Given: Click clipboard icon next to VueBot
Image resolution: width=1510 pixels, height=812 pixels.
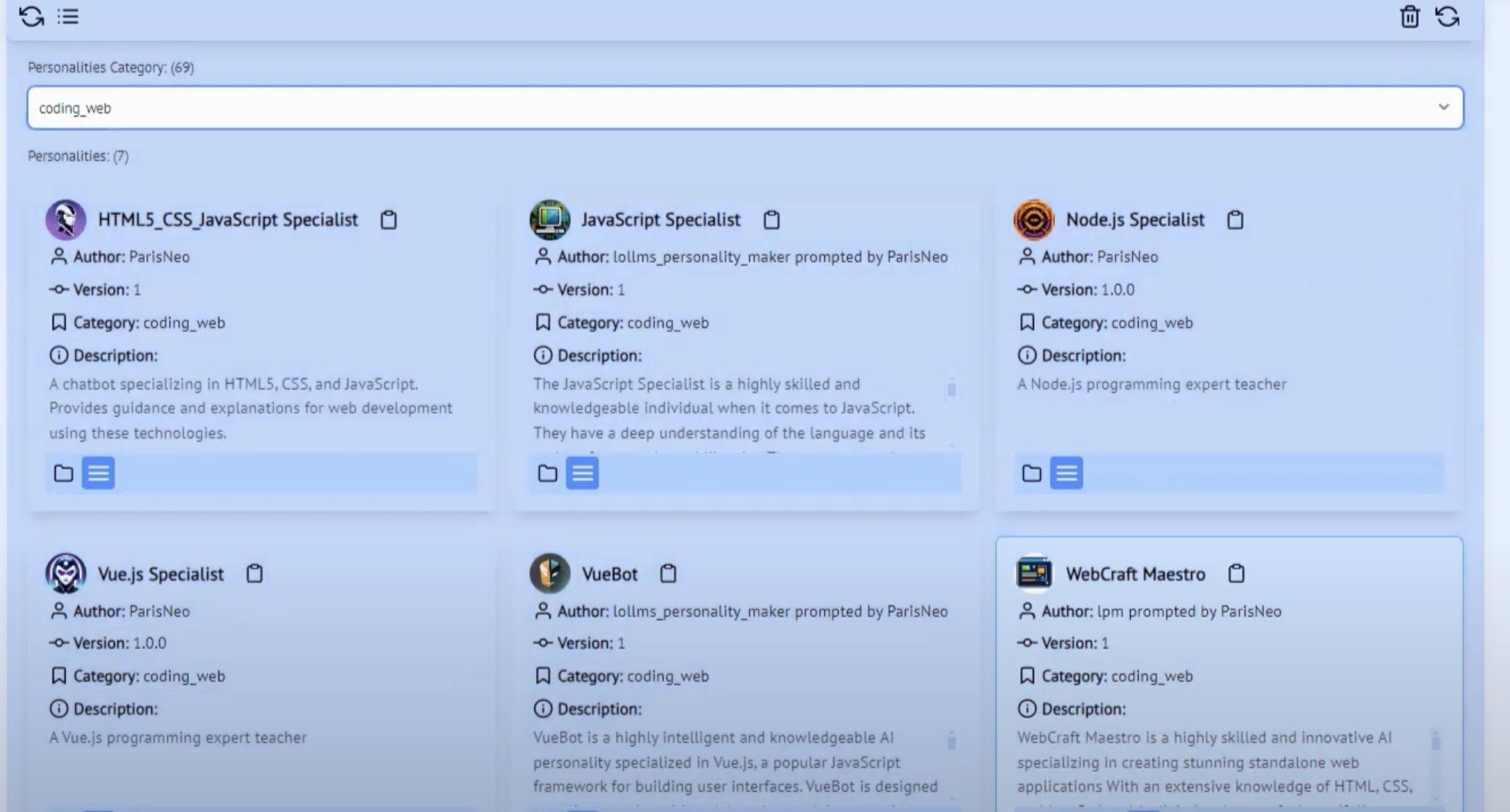Looking at the screenshot, I should tap(668, 573).
